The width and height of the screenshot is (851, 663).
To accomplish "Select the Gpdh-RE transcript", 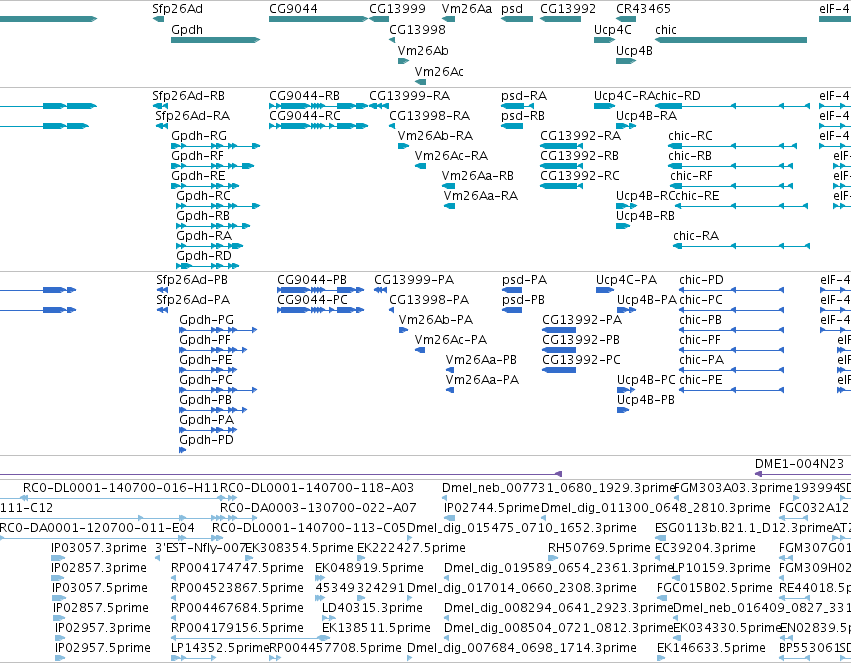I will coord(204,186).
